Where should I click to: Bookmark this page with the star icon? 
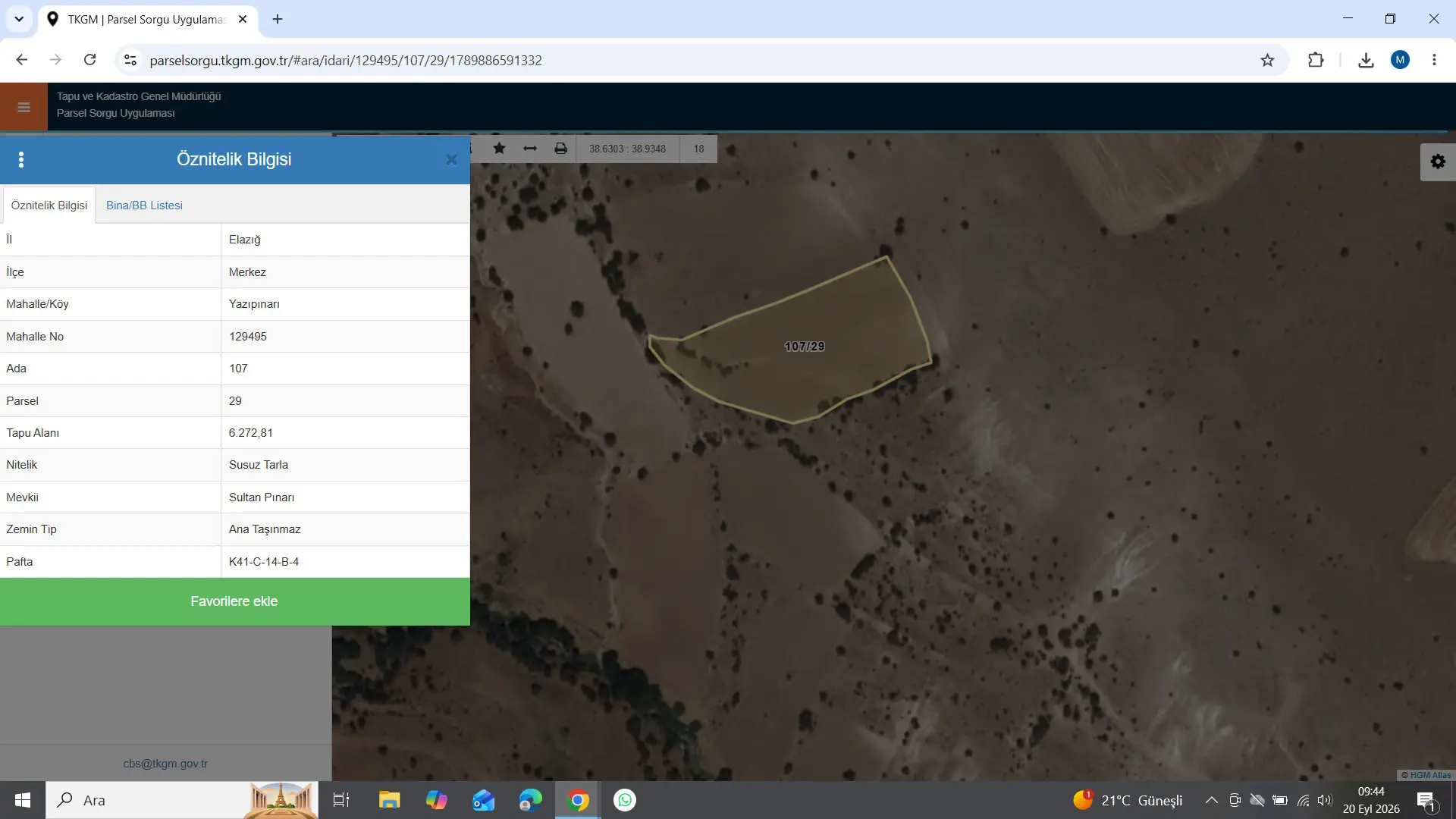[1267, 60]
